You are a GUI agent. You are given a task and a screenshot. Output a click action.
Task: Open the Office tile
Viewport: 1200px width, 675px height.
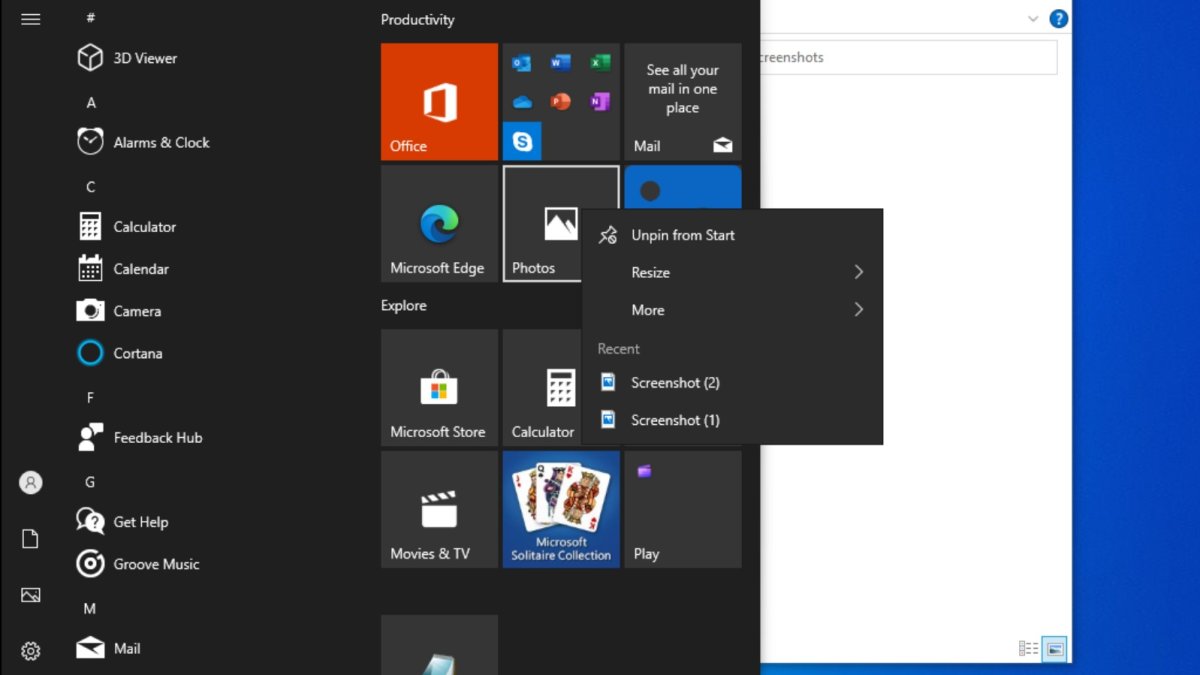(439, 102)
